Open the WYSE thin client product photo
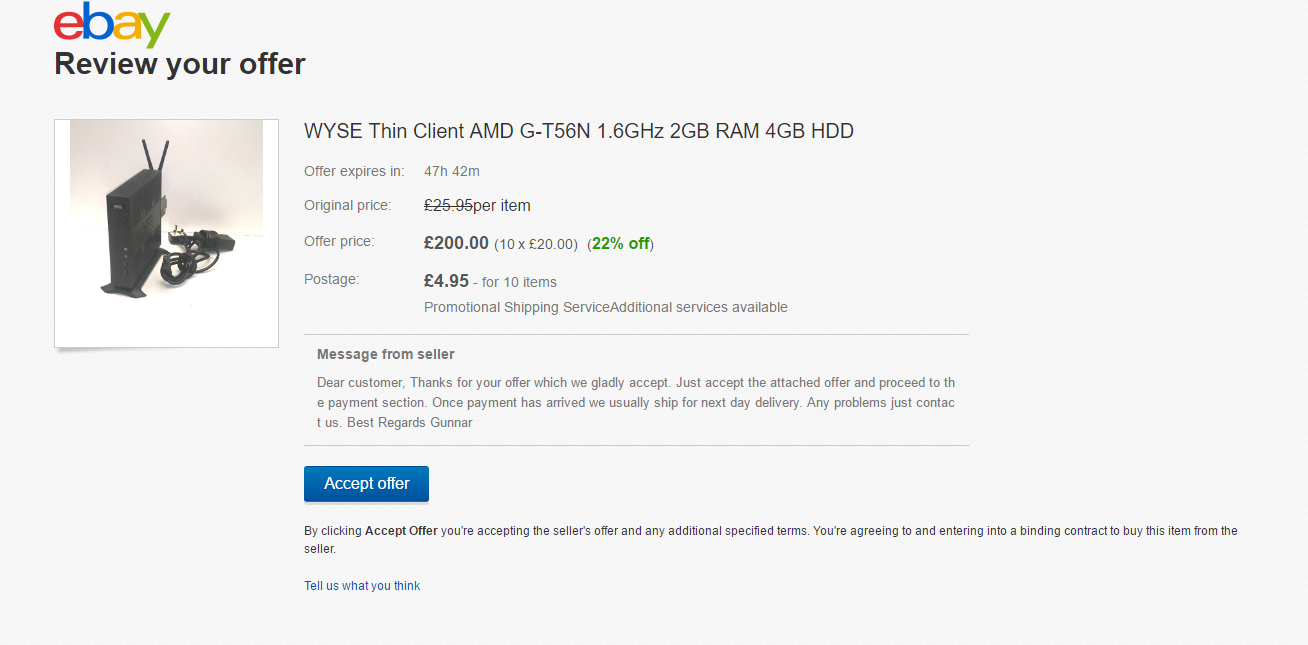The width and height of the screenshot is (1308, 645). pos(166,233)
